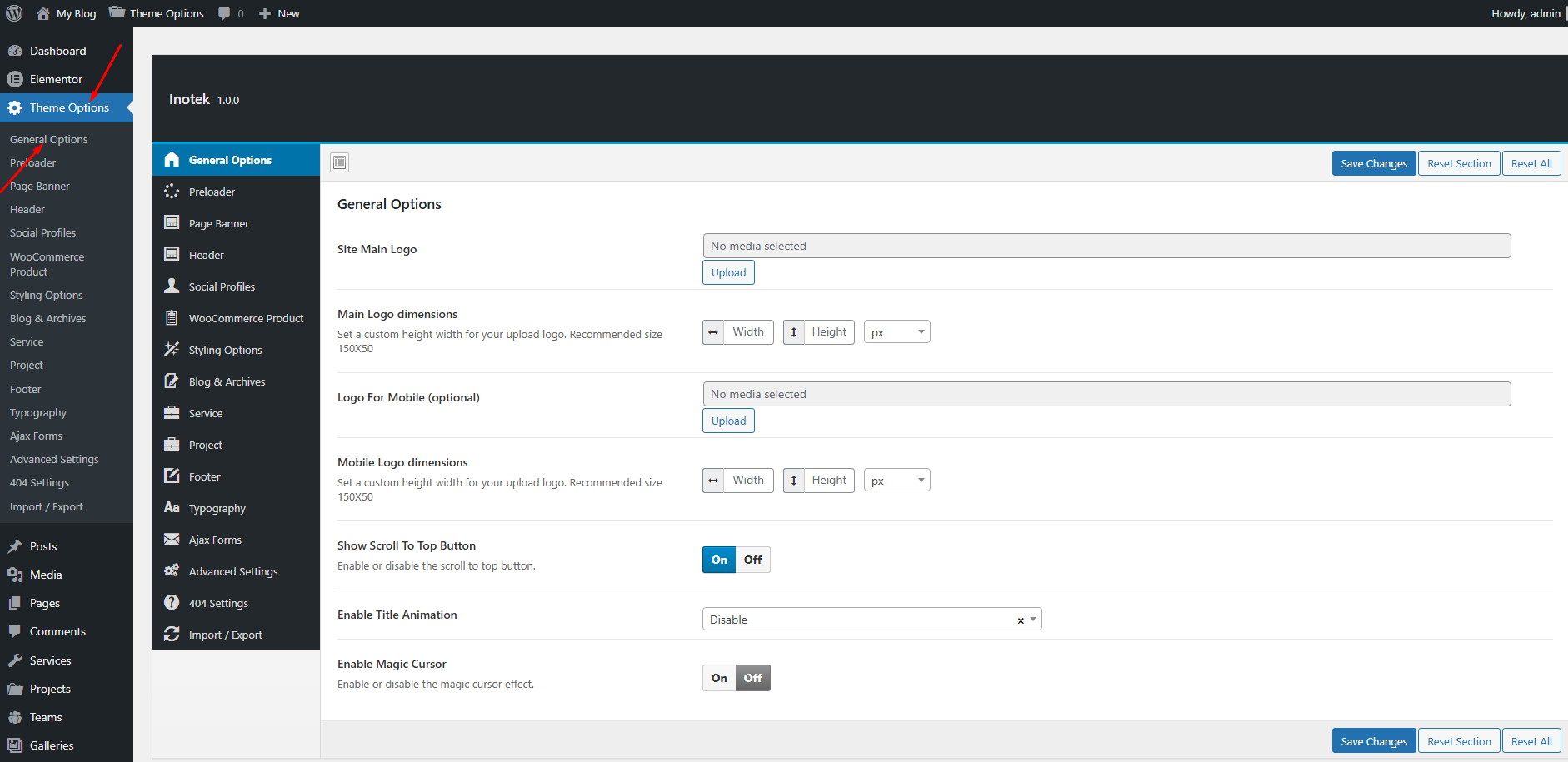Click the Styling Options magic wand icon
Screen dimensions: 1568x762
(x=172, y=349)
